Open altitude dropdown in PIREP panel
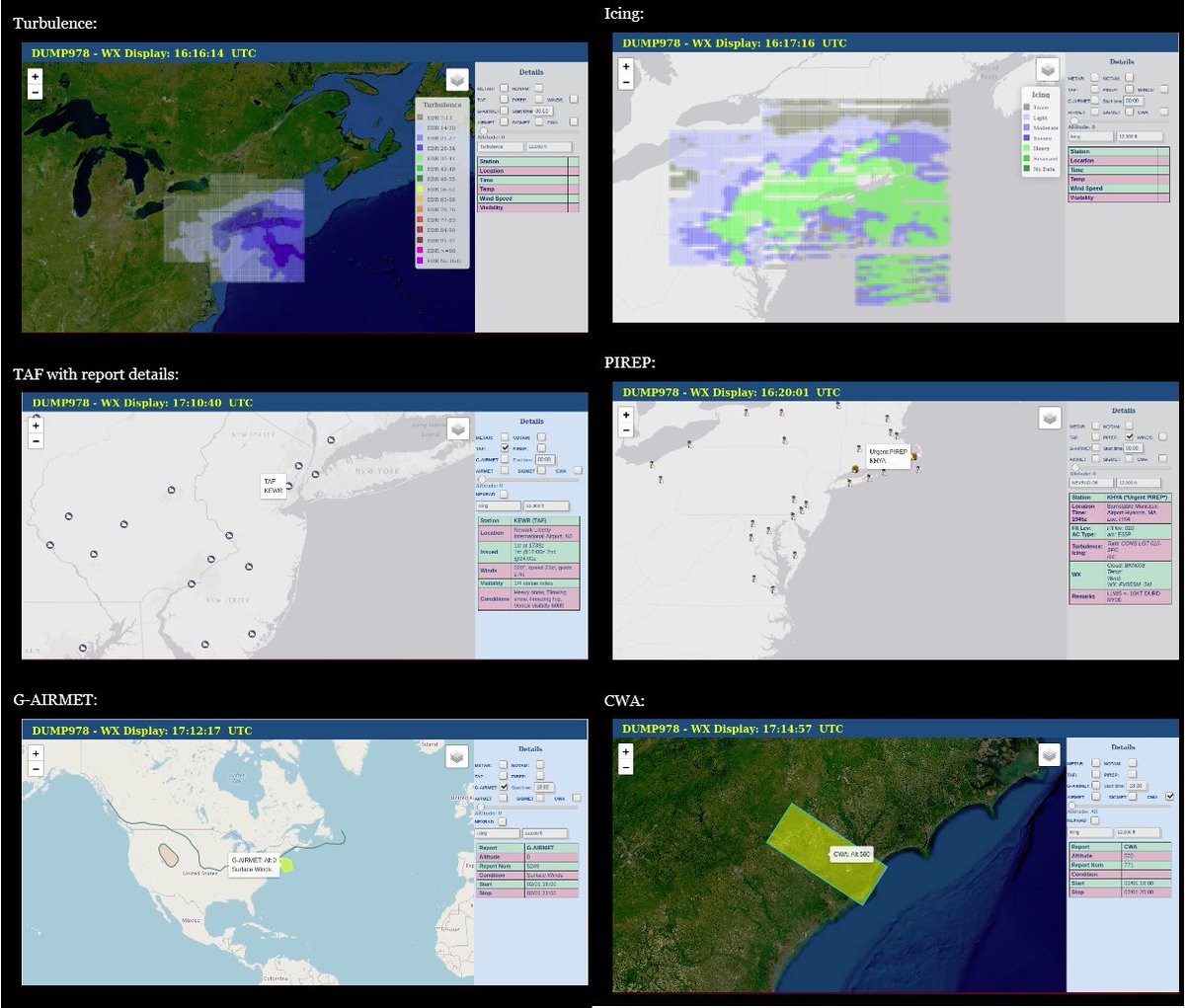This screenshot has height=1008, width=1185. (1139, 483)
